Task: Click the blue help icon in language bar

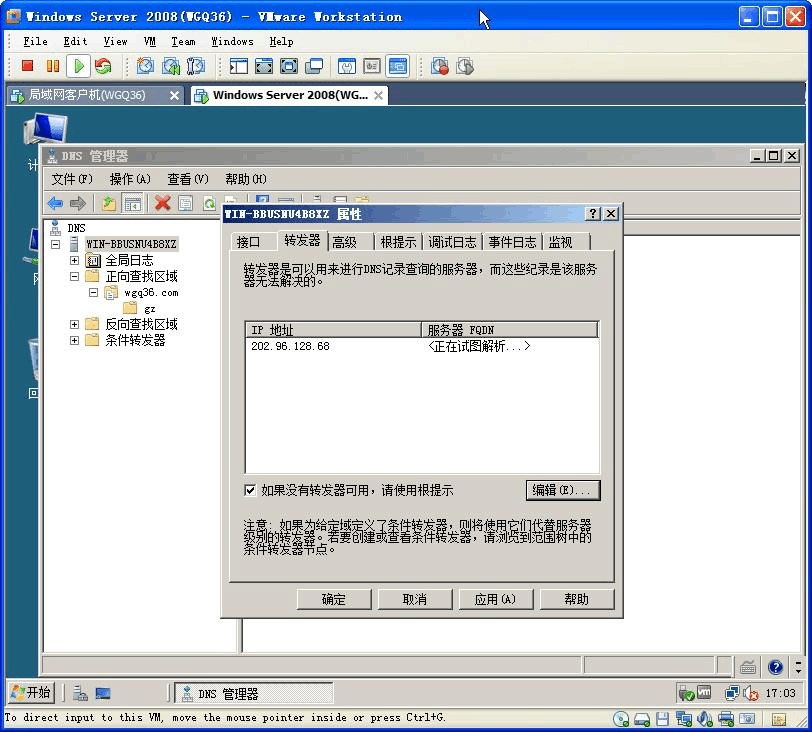Action: (775, 667)
